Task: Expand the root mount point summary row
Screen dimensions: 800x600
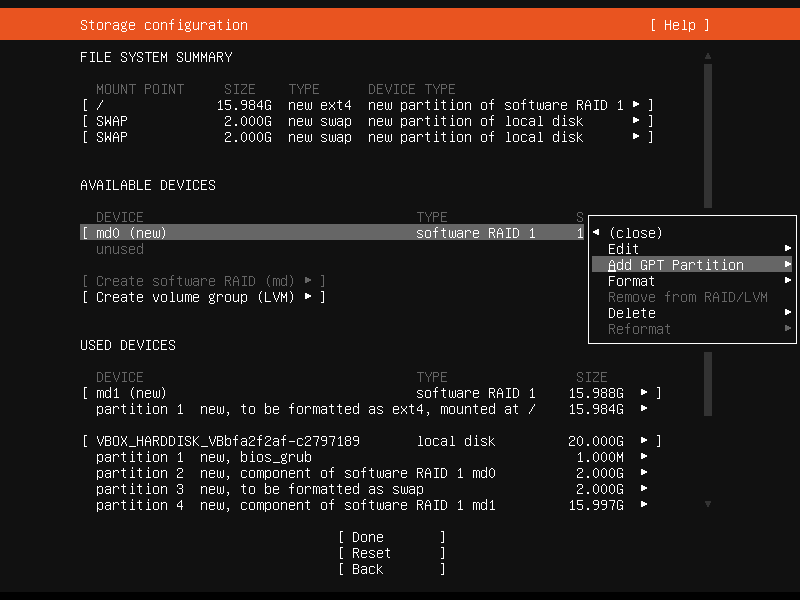Action: (x=636, y=105)
